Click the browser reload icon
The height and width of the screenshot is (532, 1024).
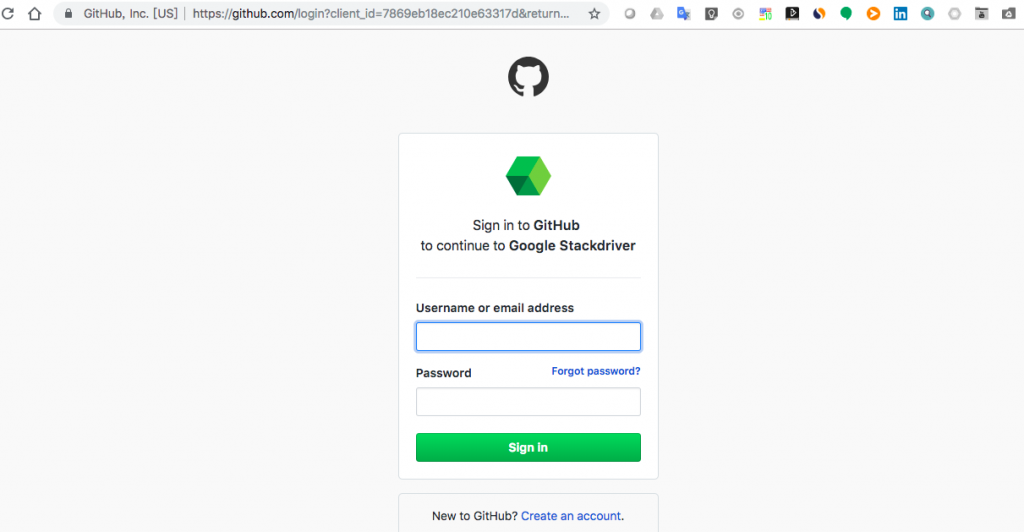pos(8,14)
